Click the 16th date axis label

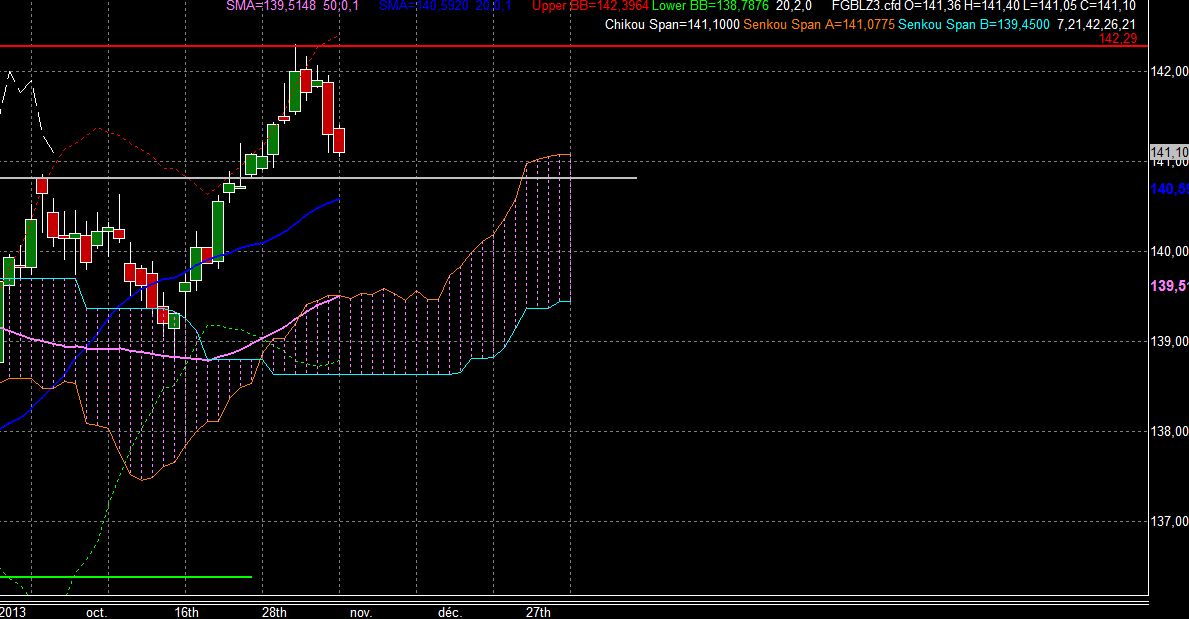(187, 612)
